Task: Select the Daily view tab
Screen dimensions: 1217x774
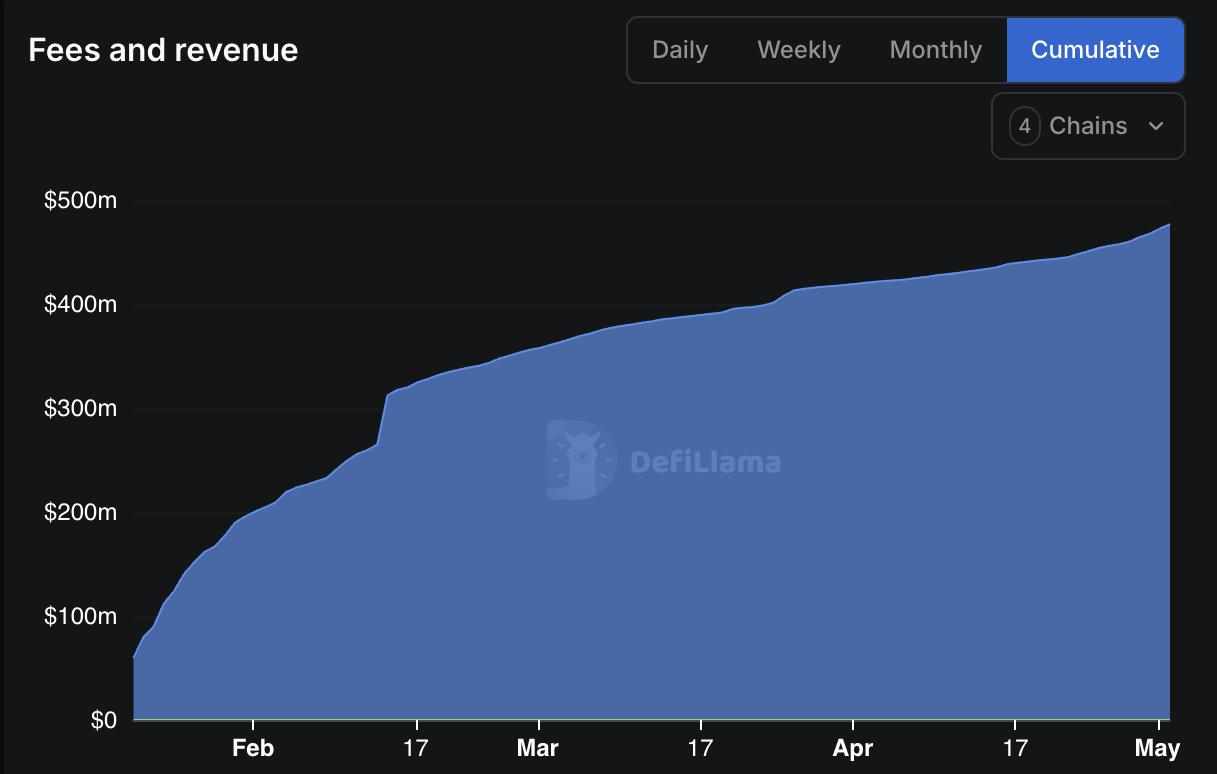Action: pyautogui.click(x=680, y=49)
